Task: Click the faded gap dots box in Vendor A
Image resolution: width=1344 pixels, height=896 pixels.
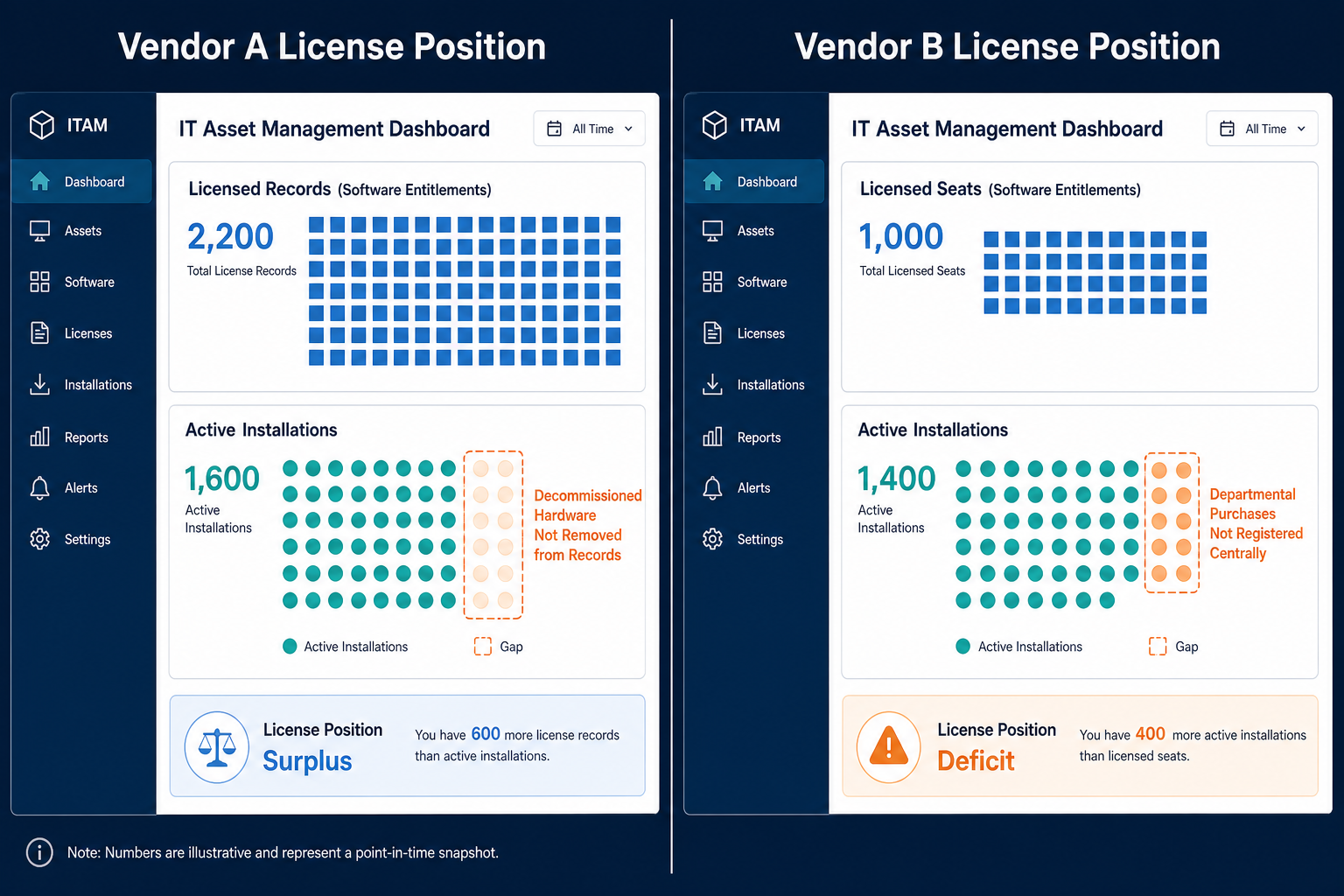Action: [493, 535]
